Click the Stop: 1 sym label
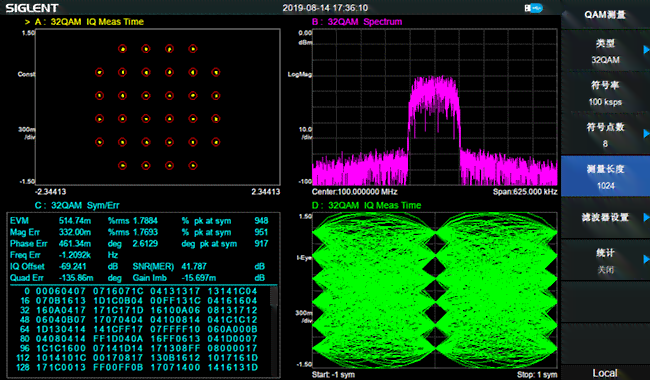This screenshot has width=650, height=380. click(537, 375)
